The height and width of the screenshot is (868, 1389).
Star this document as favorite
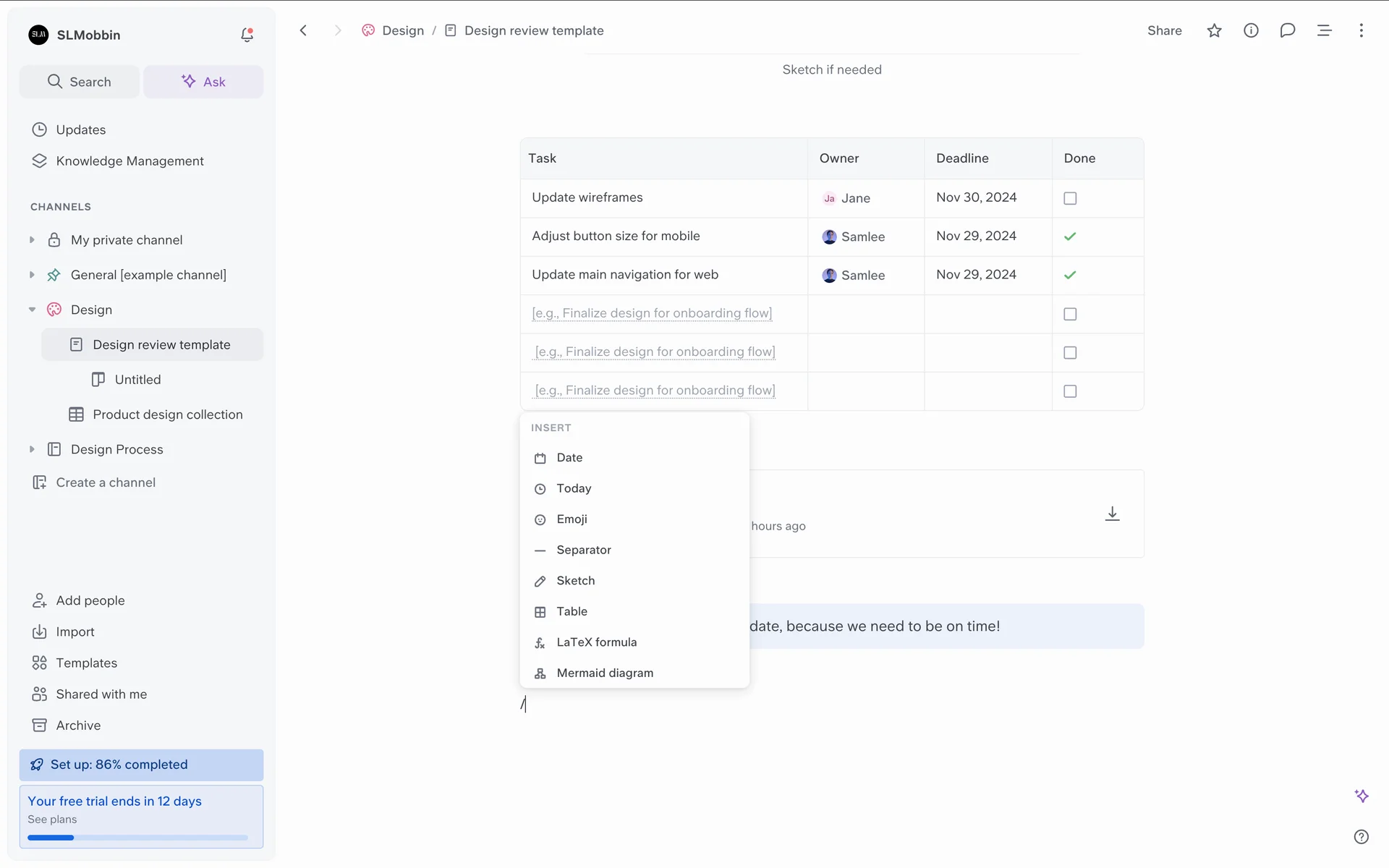[x=1214, y=30]
